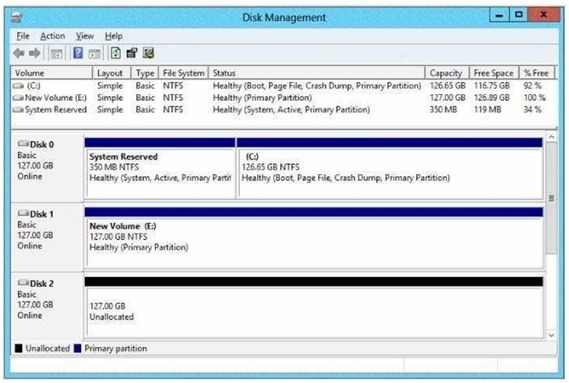
Task: Sort by the Volume column header
Action: pyautogui.click(x=52, y=73)
